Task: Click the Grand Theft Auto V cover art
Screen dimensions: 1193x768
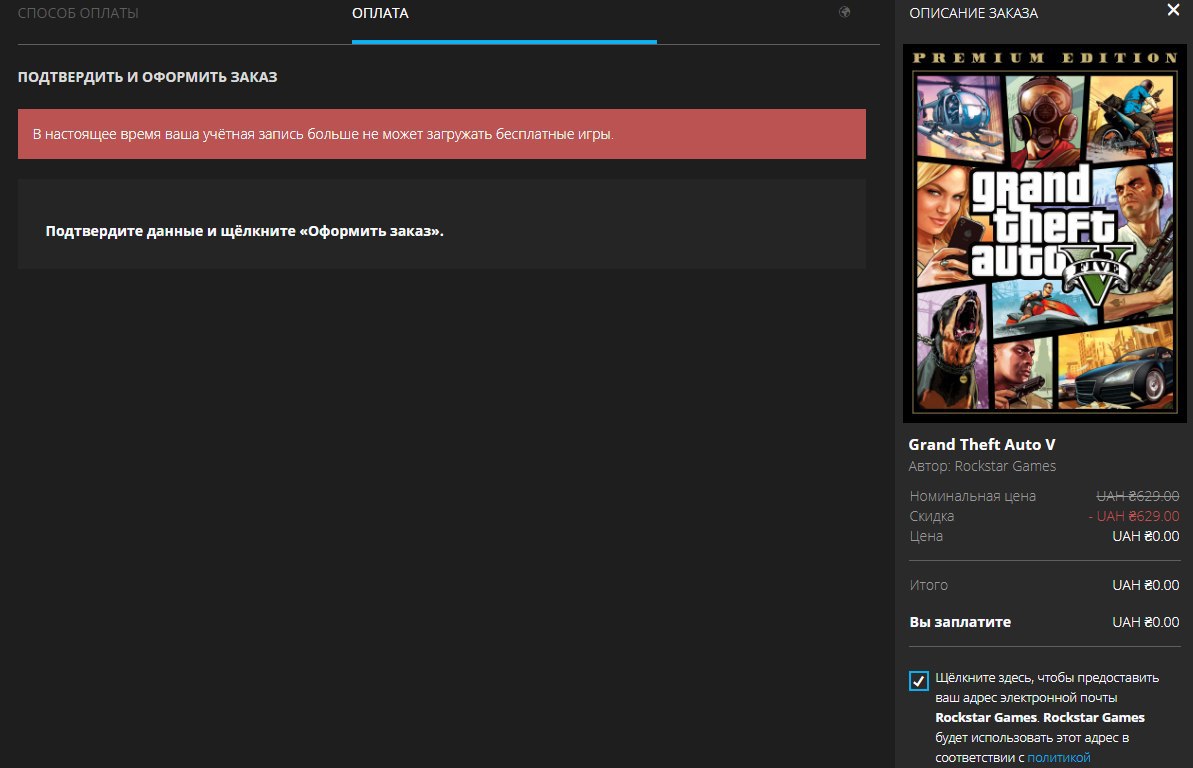Action: click(x=1045, y=233)
